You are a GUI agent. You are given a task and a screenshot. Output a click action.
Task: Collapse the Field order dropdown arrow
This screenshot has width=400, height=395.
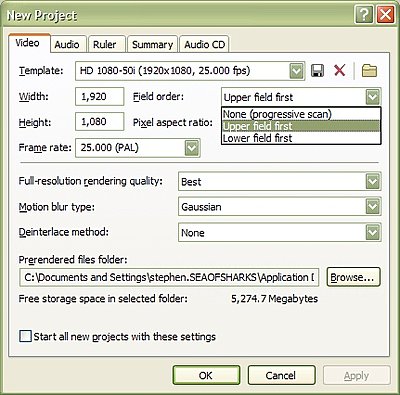click(373, 97)
